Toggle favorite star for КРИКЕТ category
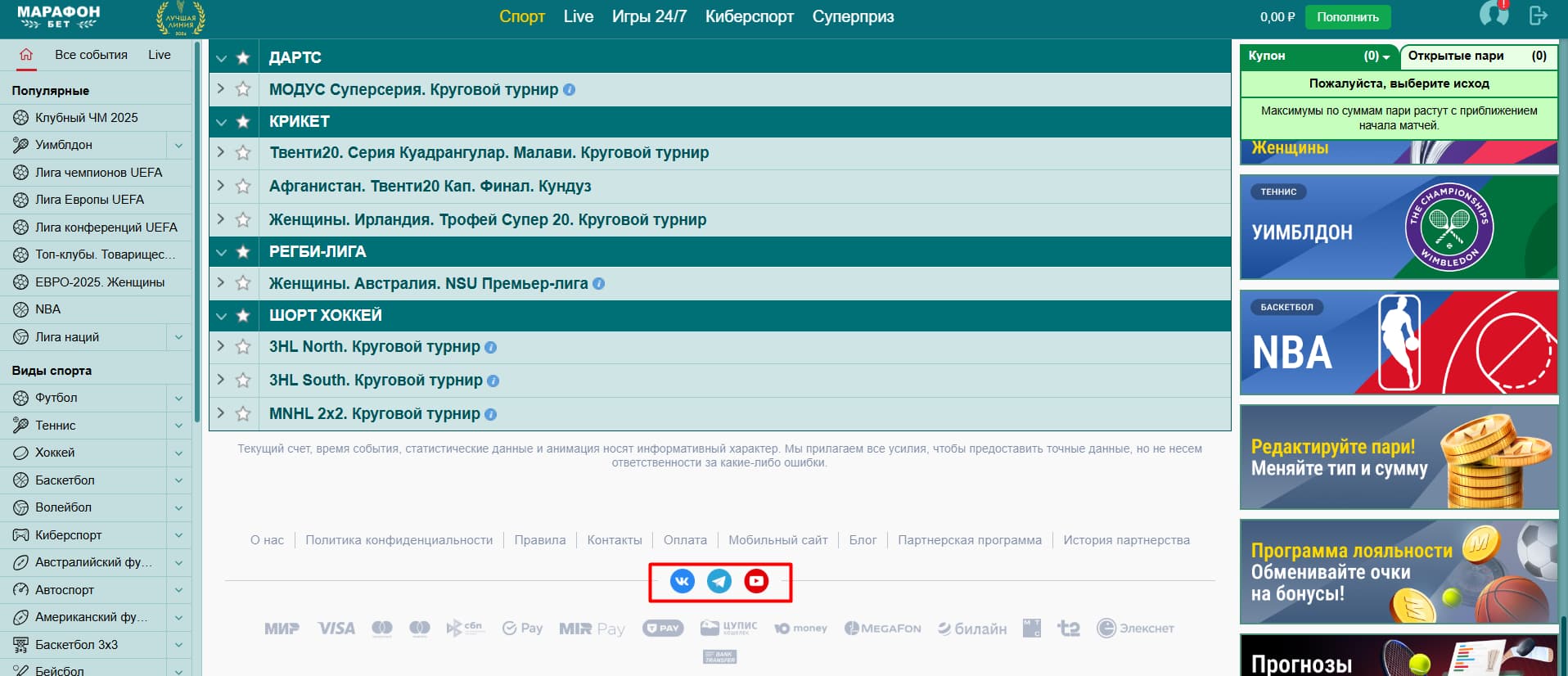Viewport: 1568px width, 676px height. pos(243,121)
